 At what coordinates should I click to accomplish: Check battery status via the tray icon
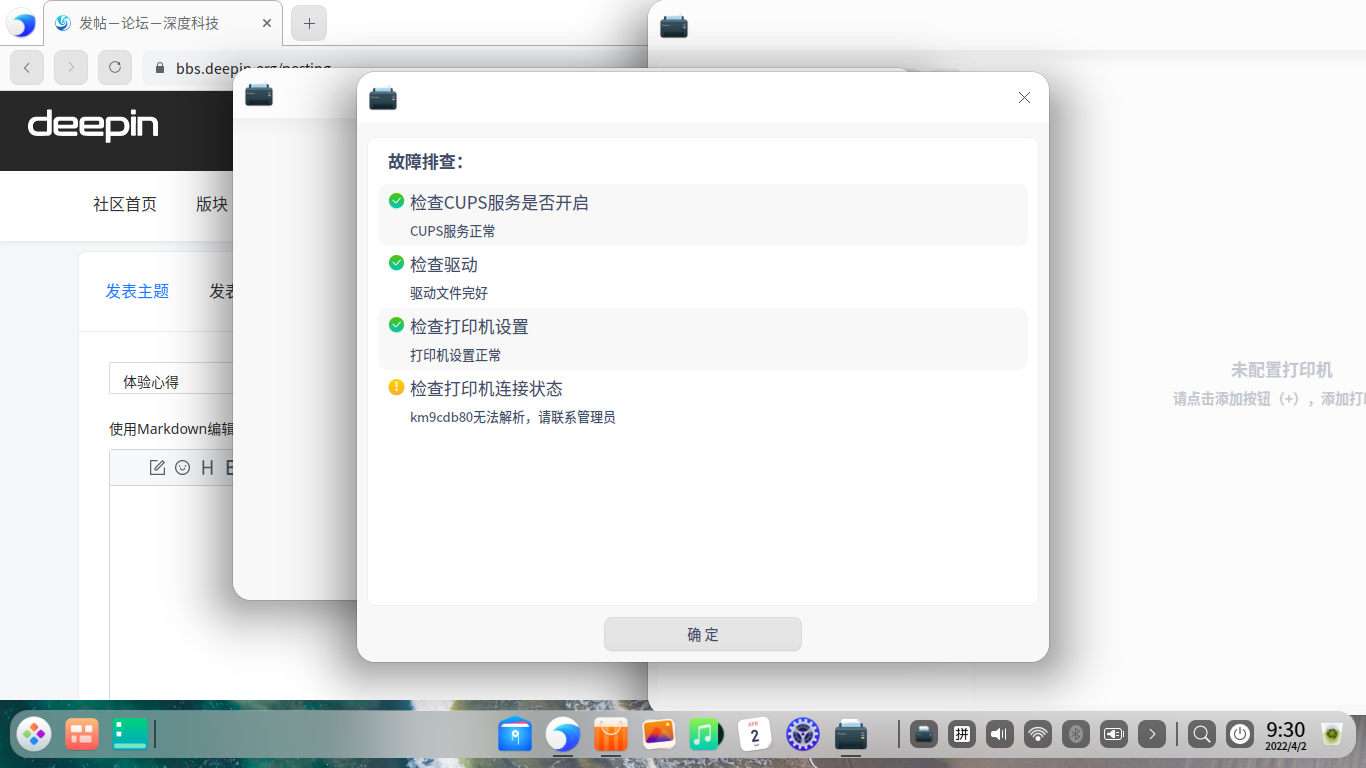(1114, 733)
